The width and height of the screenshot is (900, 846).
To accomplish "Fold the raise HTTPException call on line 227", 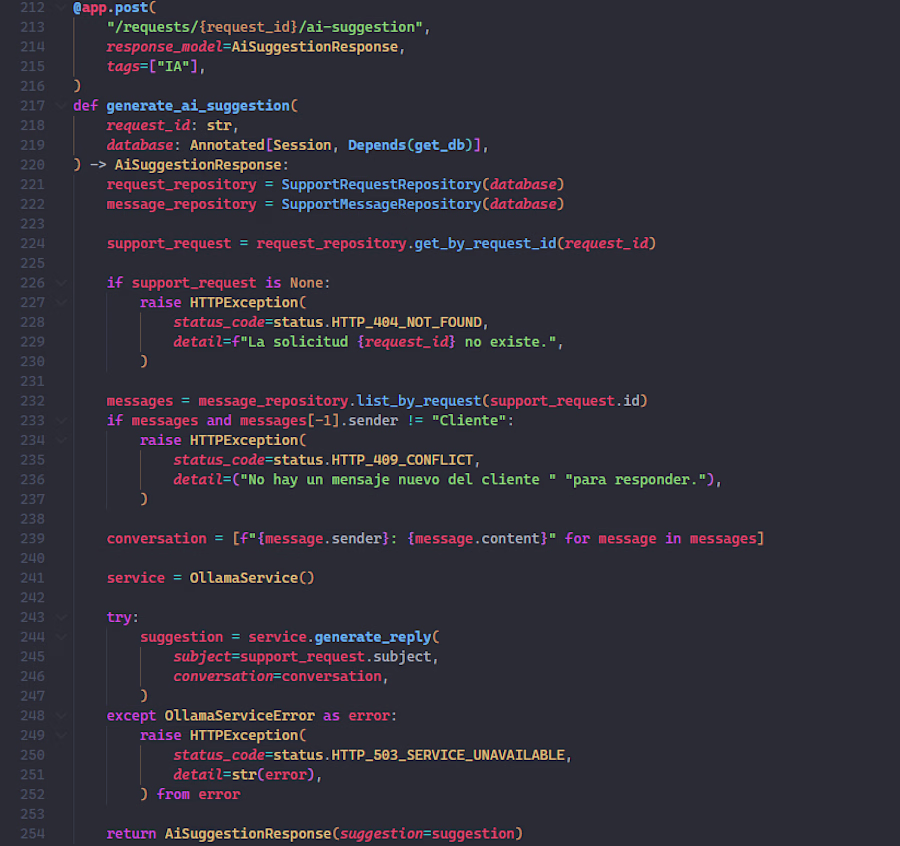I will [61, 302].
